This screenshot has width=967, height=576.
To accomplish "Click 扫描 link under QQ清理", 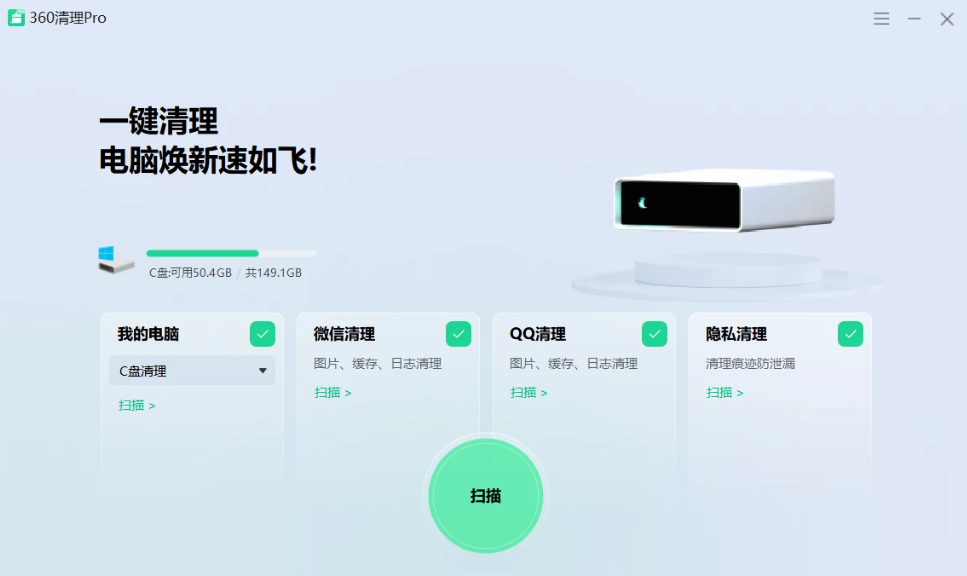I will click(x=529, y=392).
